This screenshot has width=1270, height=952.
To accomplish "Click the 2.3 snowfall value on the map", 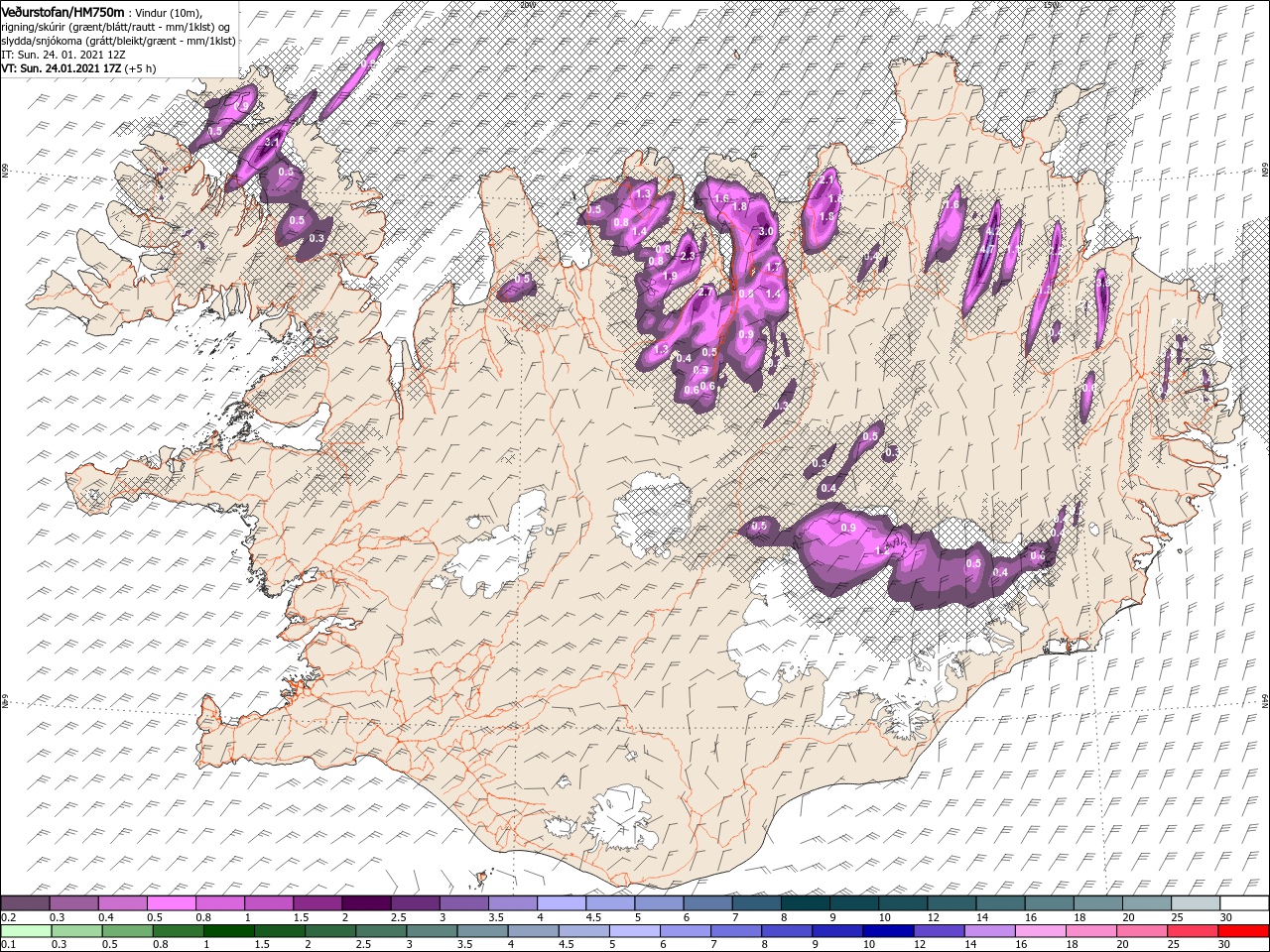I will (690, 257).
